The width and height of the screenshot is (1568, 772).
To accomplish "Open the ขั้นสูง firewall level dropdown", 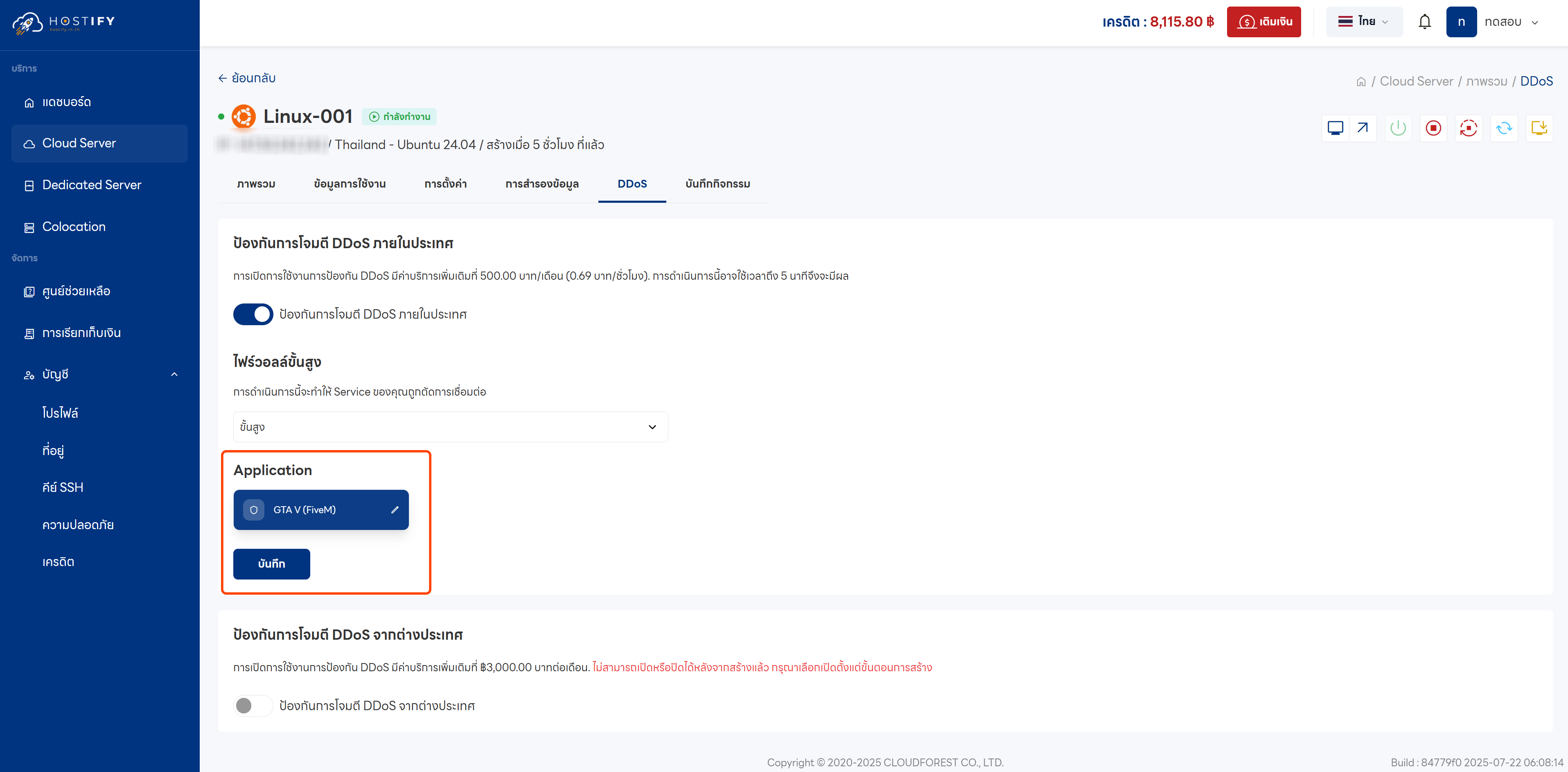I will 451,426.
